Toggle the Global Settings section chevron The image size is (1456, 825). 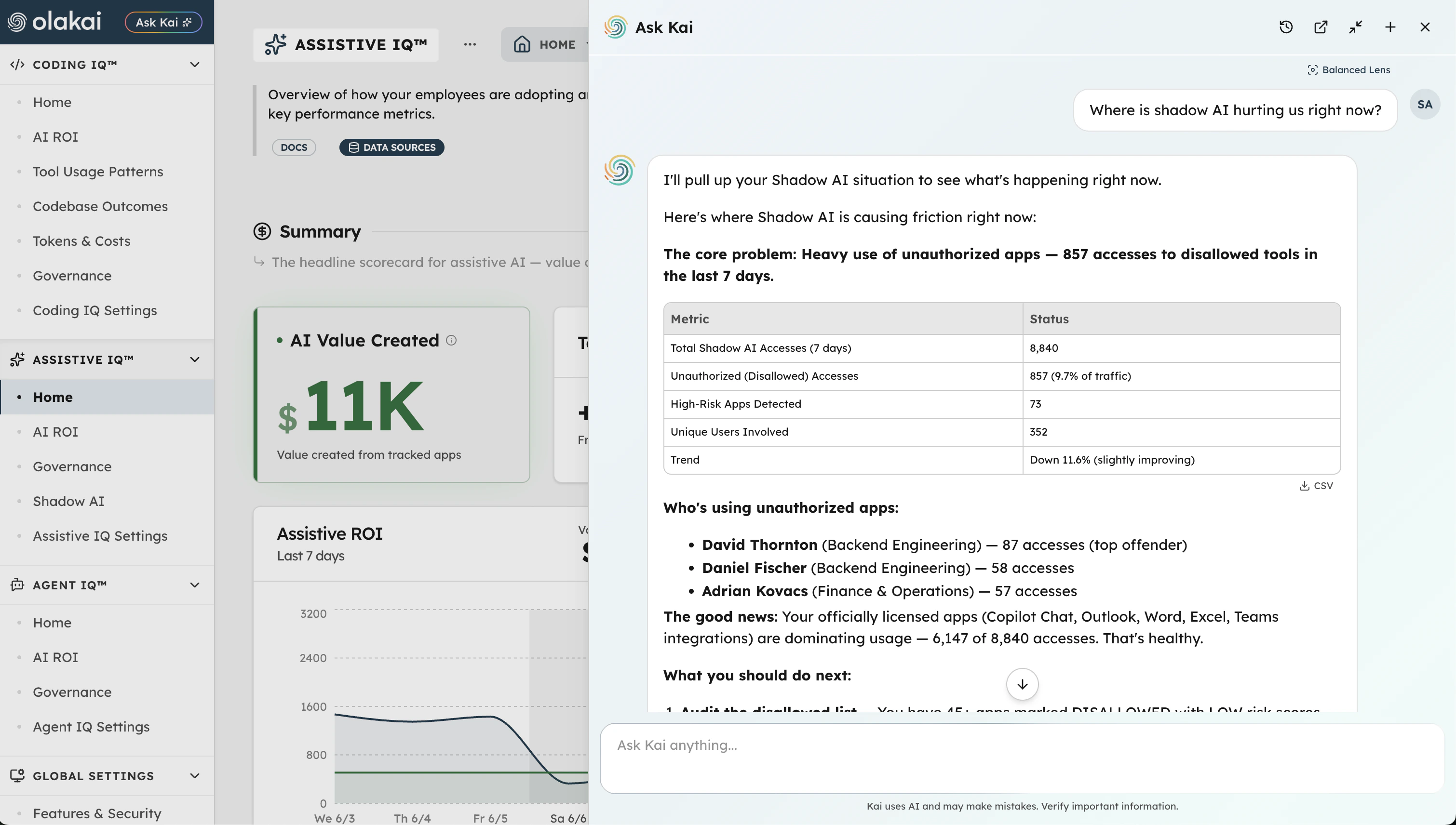click(194, 776)
